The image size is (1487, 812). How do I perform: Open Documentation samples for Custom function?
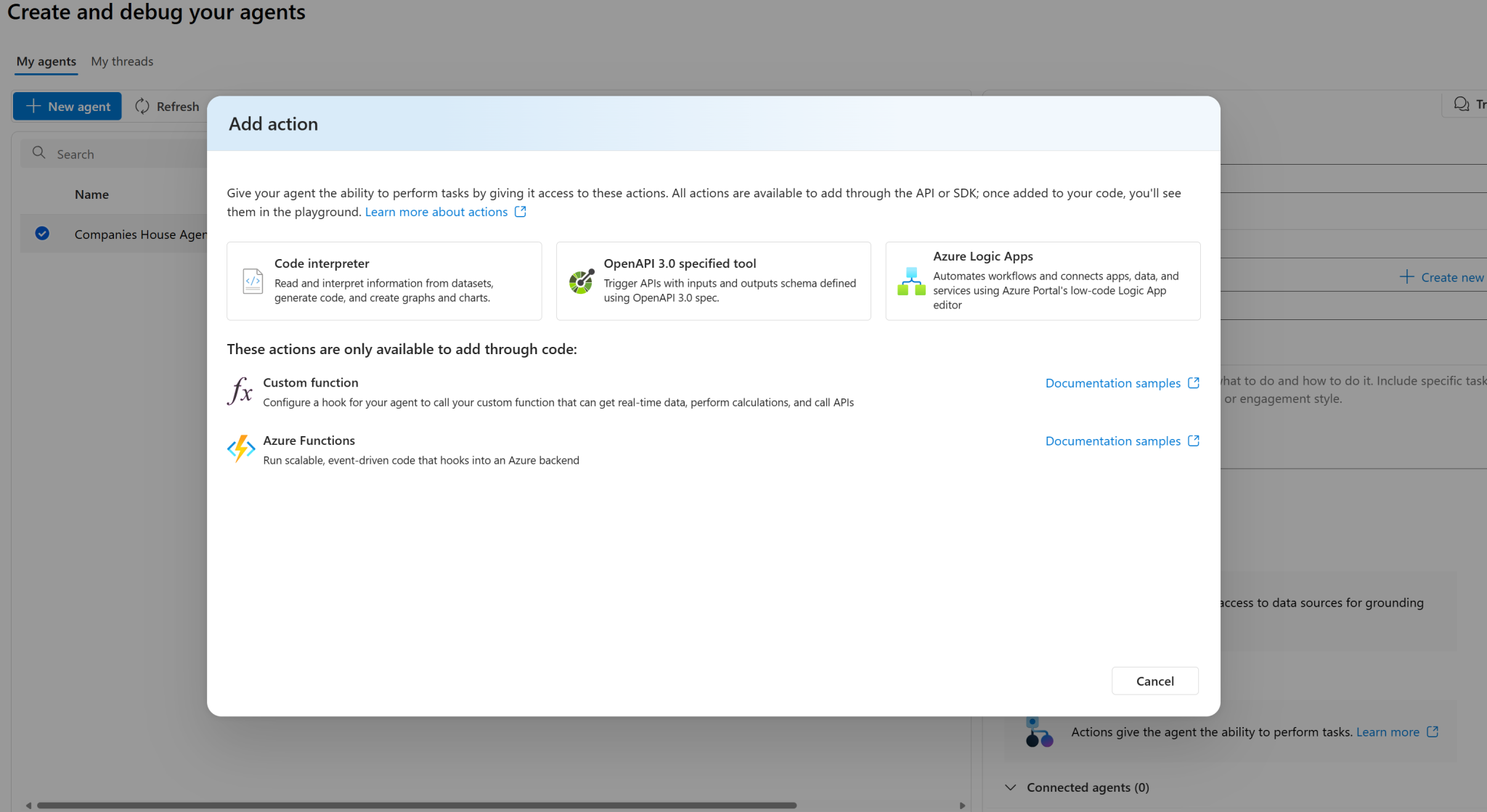(1112, 382)
